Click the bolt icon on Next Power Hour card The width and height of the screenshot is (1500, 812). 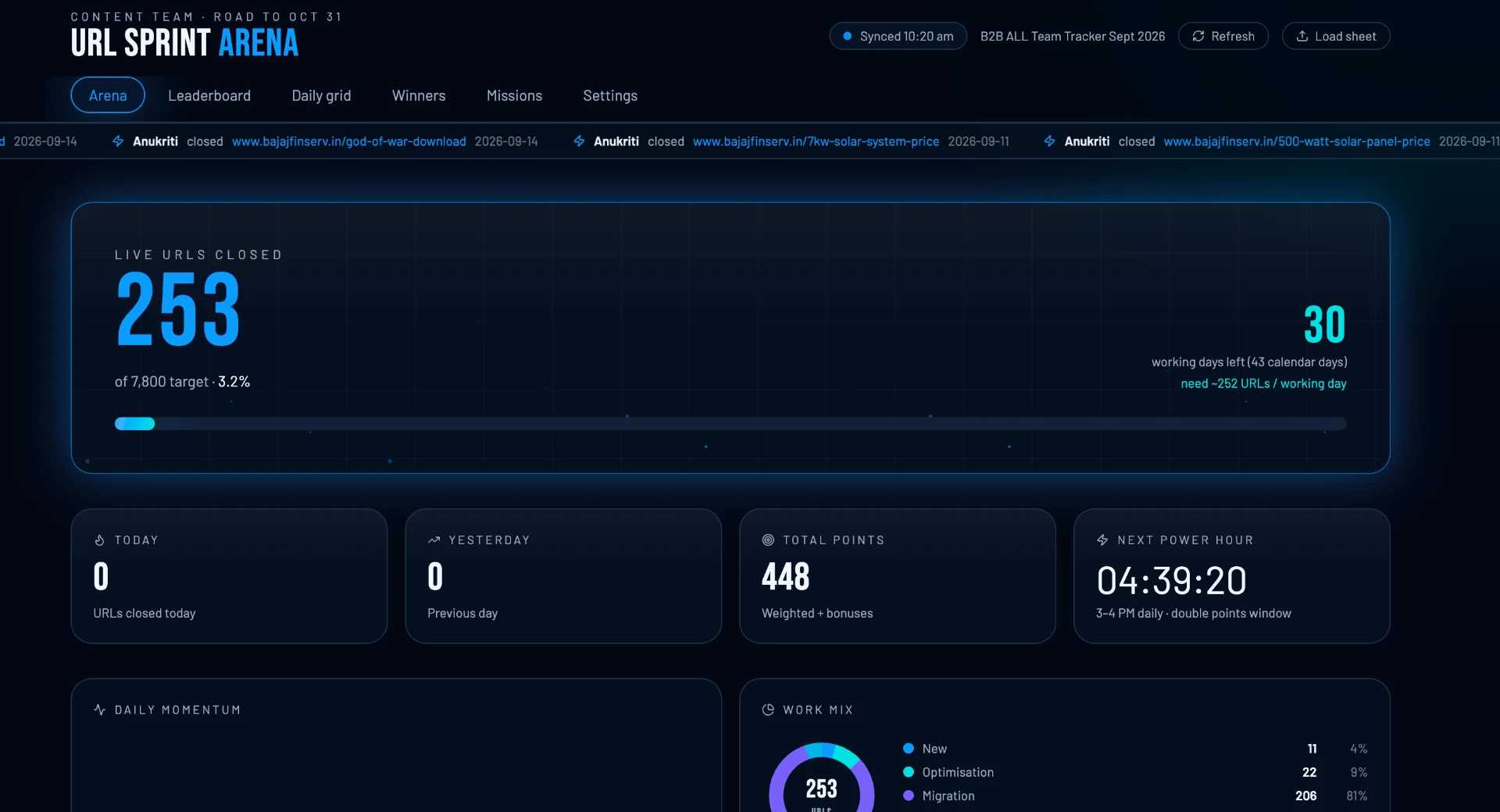[1102, 540]
